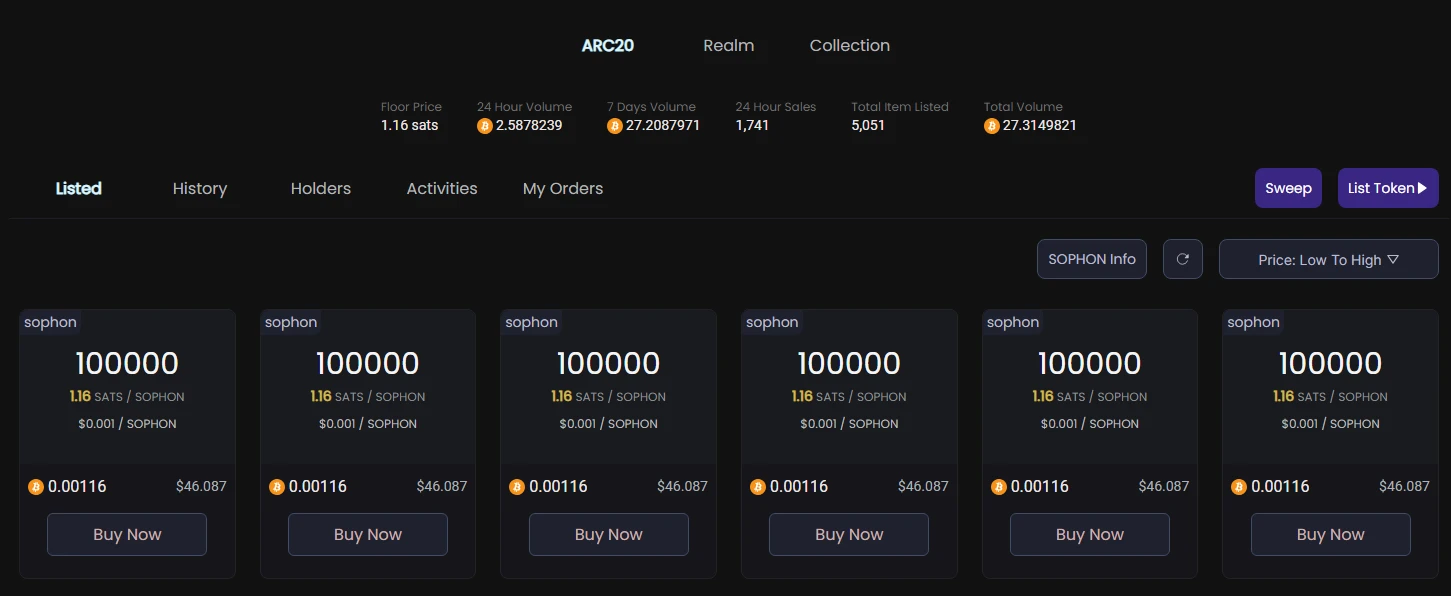View the Holders tab
This screenshot has width=1451, height=596.
(x=321, y=188)
